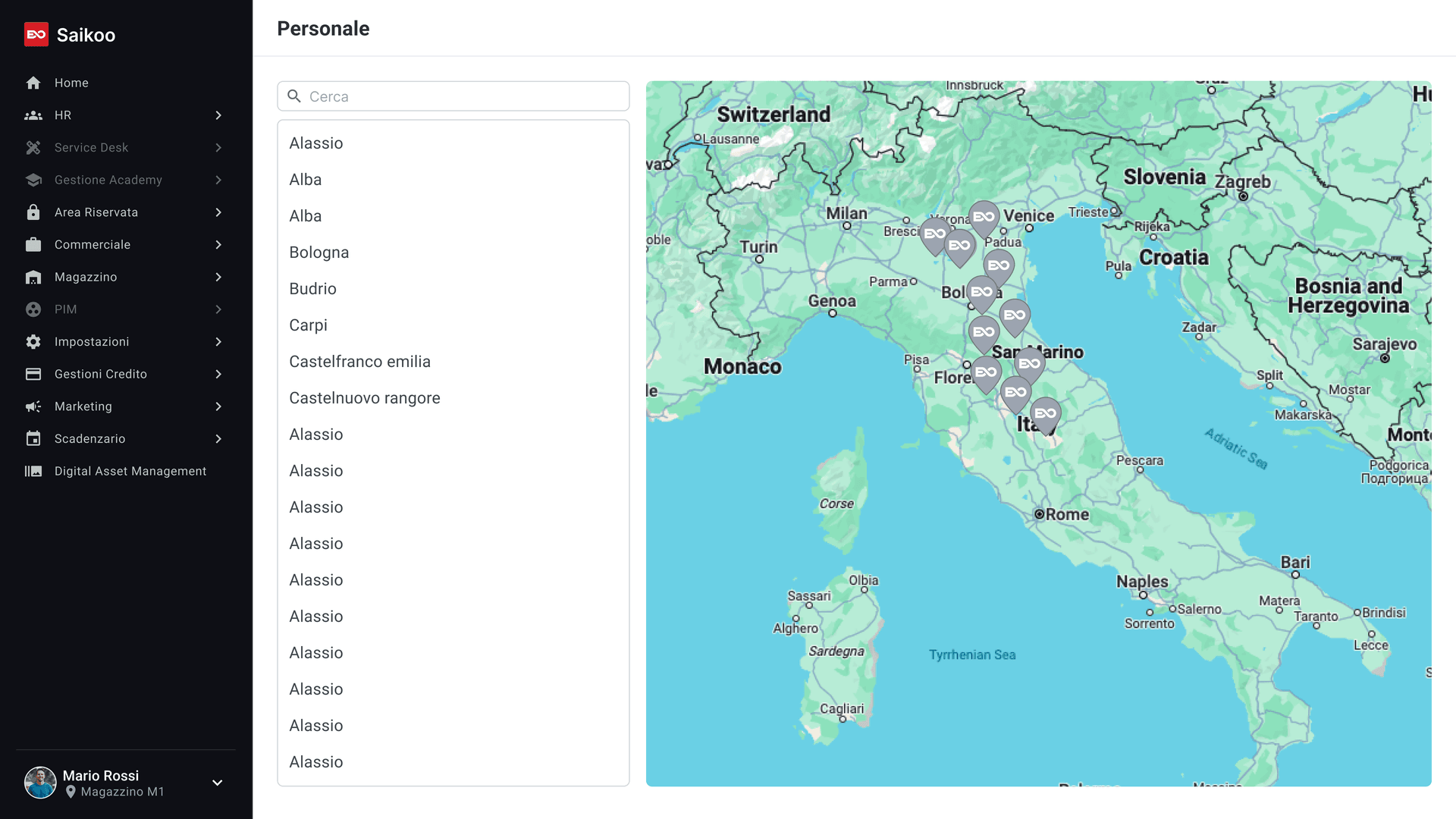Click the Area Riservata lock icon
Viewport: 1456px width, 819px height.
tap(33, 212)
